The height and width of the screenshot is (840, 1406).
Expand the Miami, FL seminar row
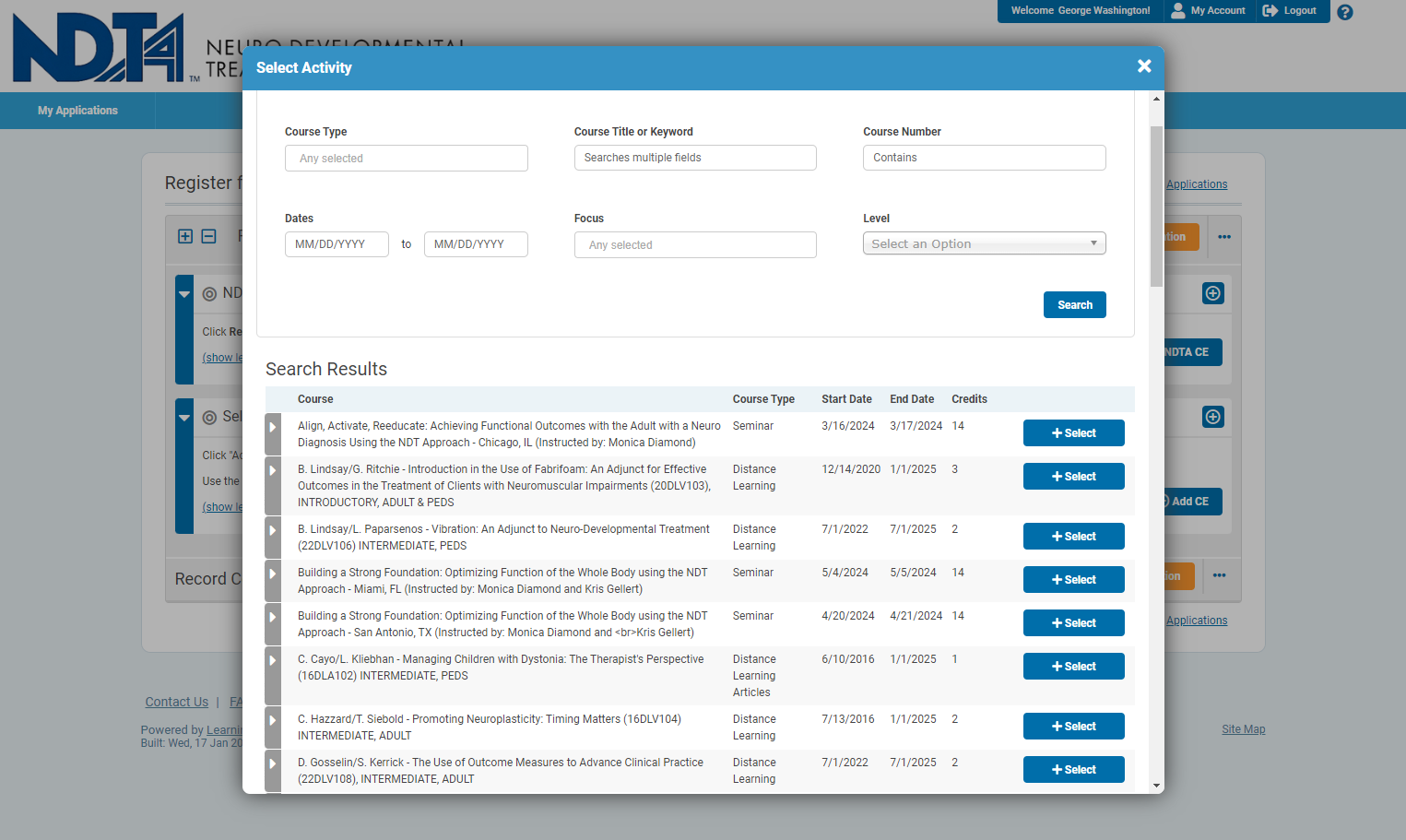pos(273,581)
